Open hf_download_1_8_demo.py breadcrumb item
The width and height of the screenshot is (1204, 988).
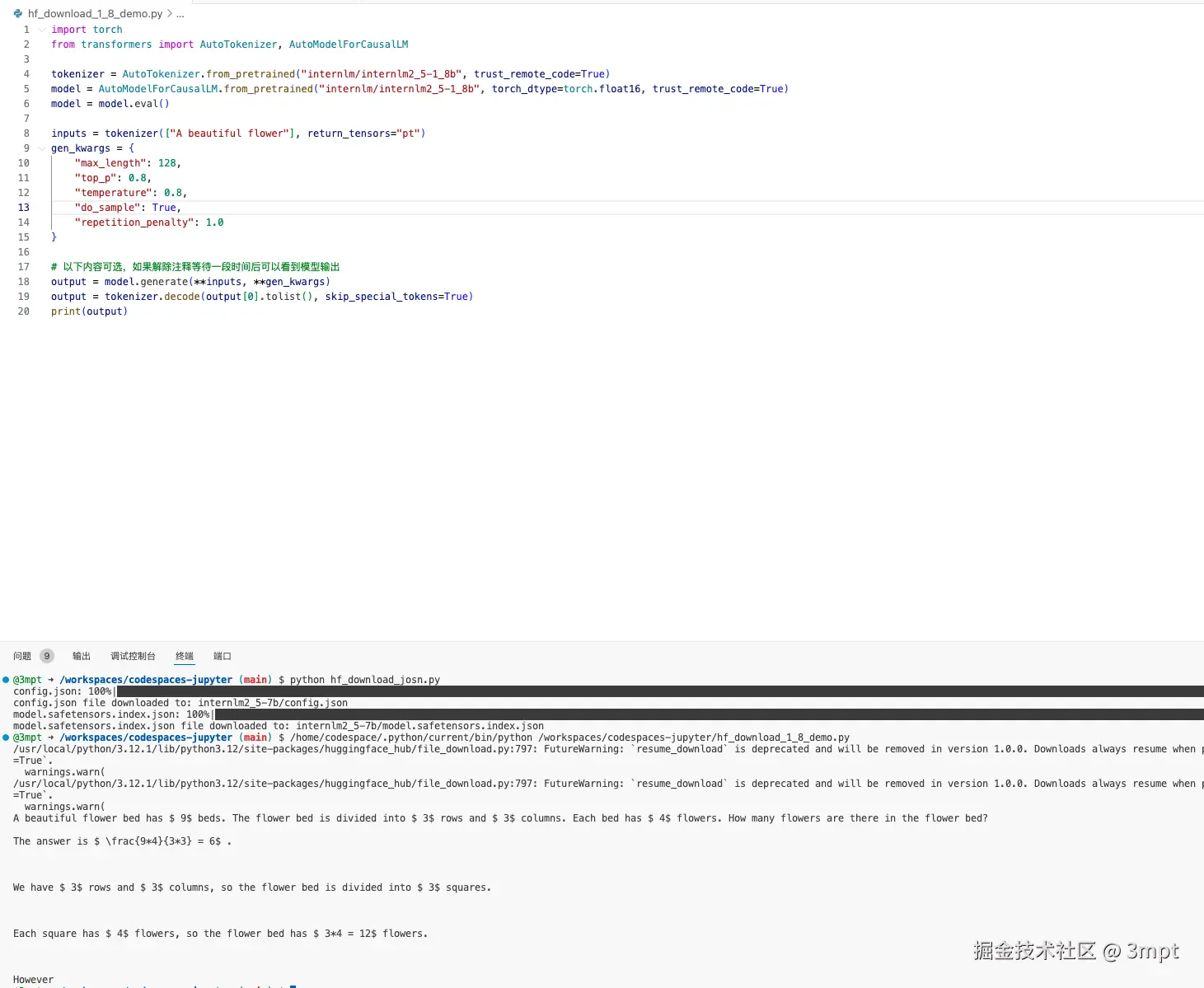95,14
